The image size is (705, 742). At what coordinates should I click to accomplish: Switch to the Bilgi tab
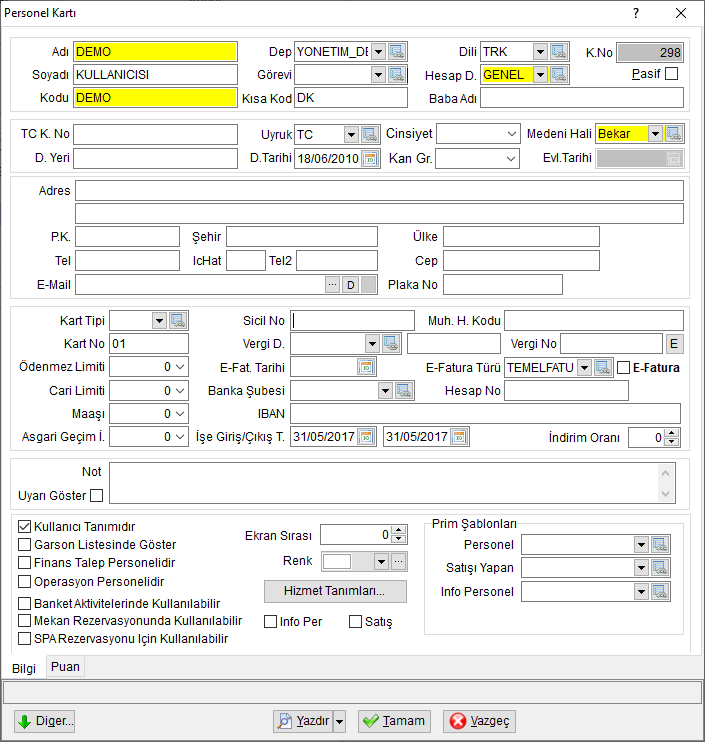pos(24,668)
